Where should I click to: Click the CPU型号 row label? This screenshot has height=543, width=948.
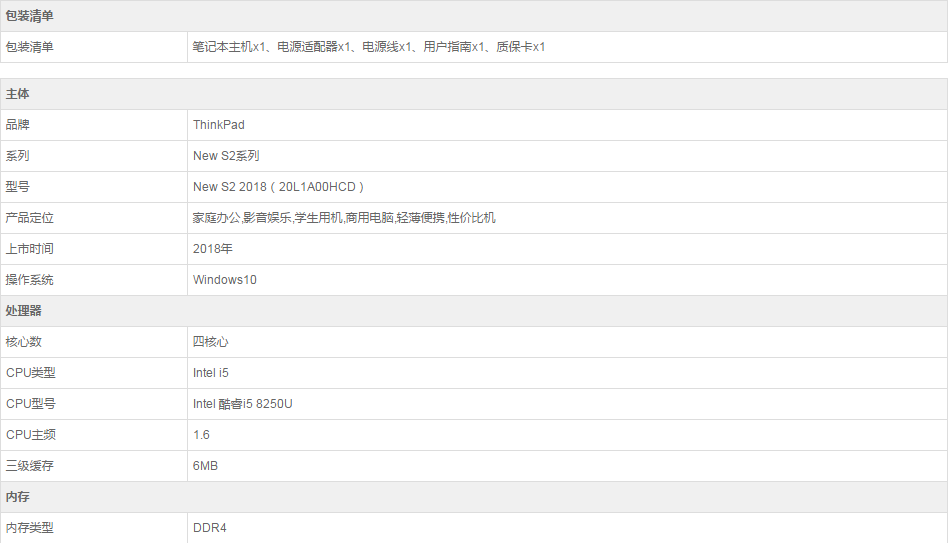click(30, 404)
